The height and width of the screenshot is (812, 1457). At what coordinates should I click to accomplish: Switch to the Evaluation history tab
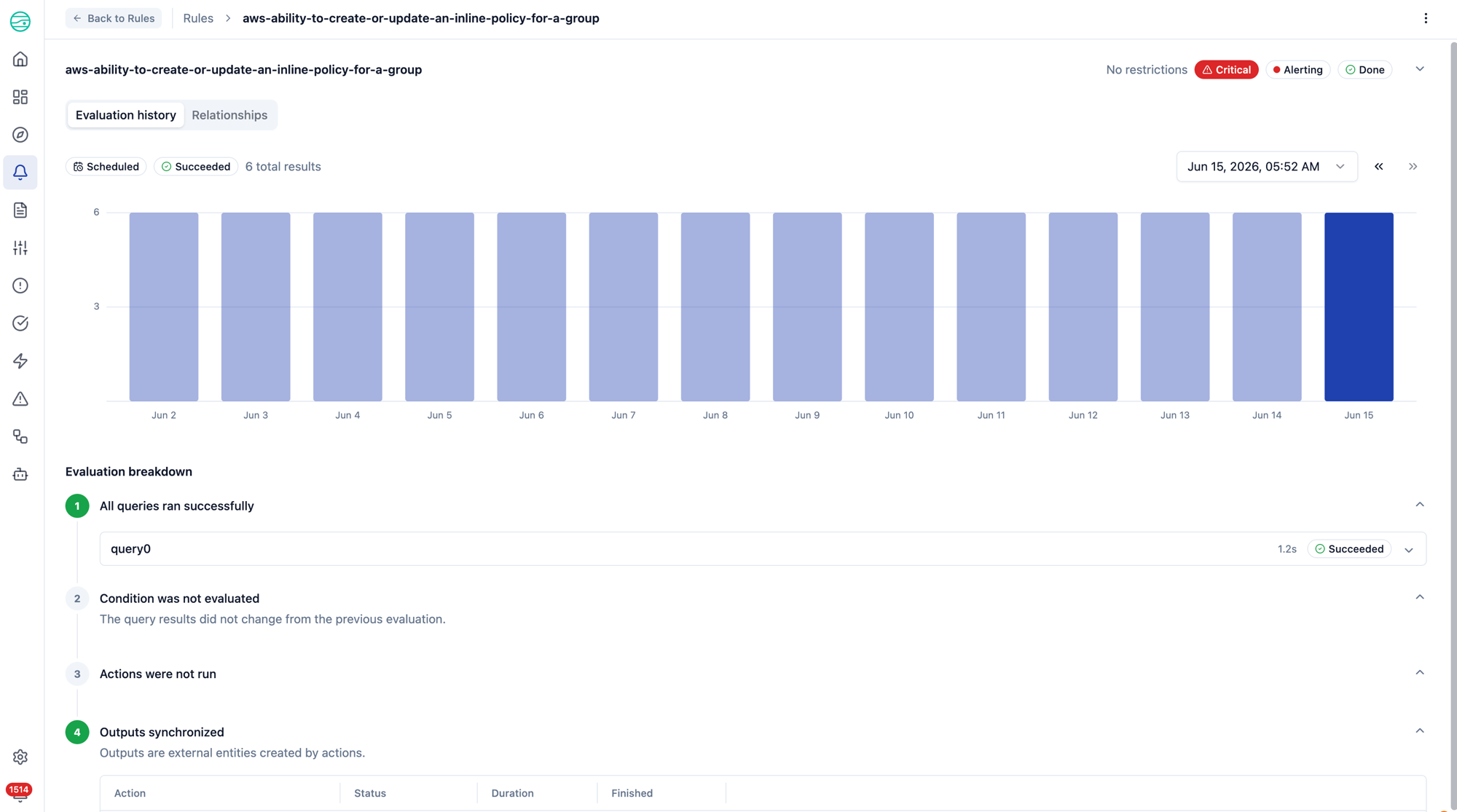click(126, 115)
